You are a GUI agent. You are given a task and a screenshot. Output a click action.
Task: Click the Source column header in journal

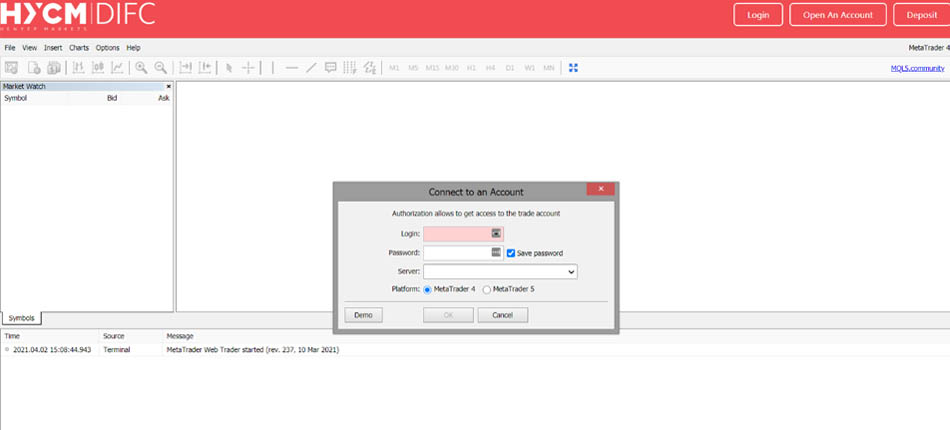pos(114,336)
